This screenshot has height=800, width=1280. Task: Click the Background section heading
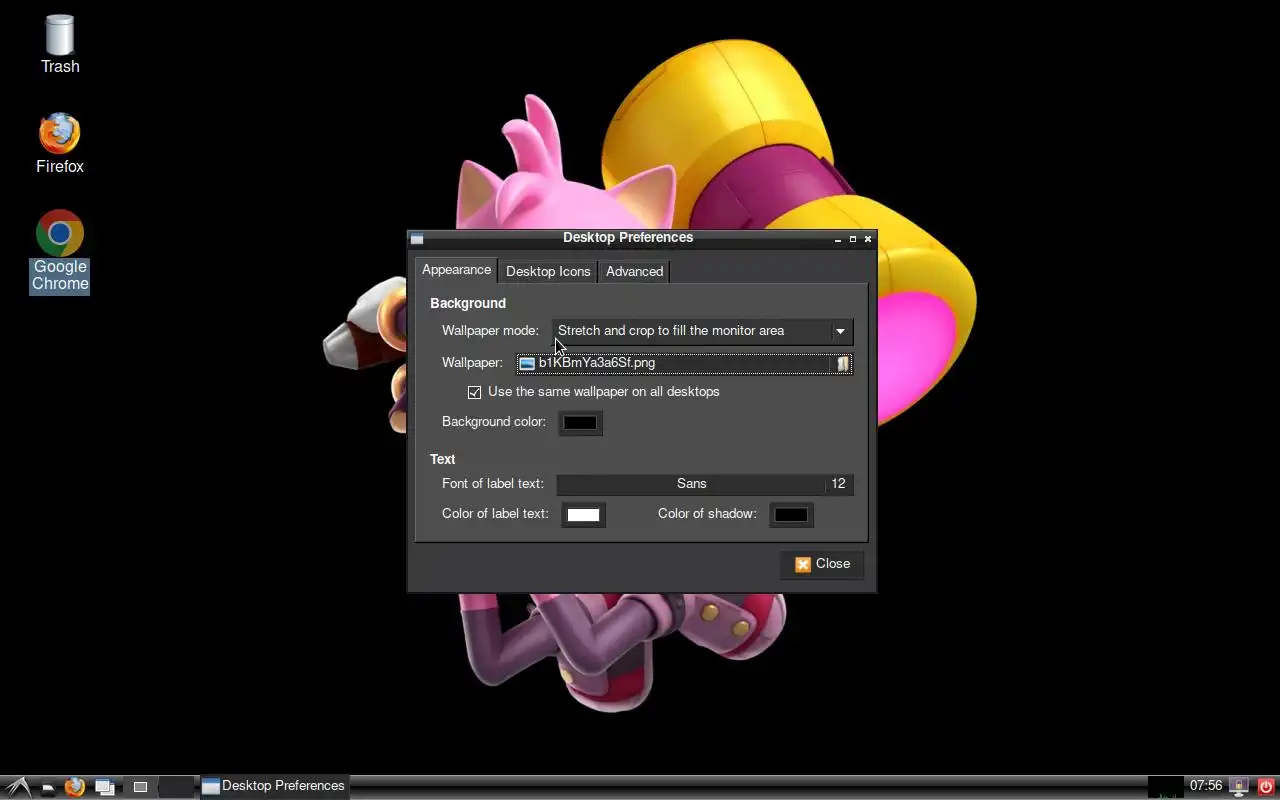point(468,303)
